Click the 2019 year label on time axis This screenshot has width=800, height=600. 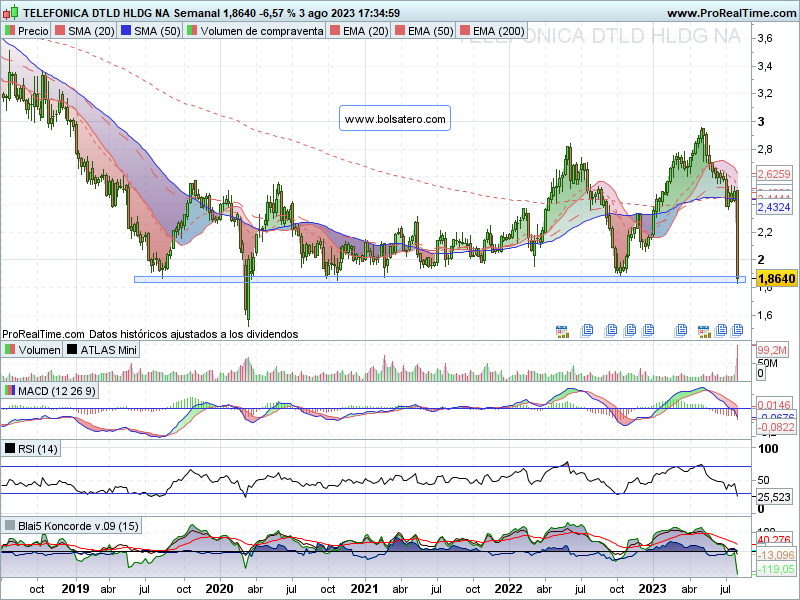pos(76,589)
